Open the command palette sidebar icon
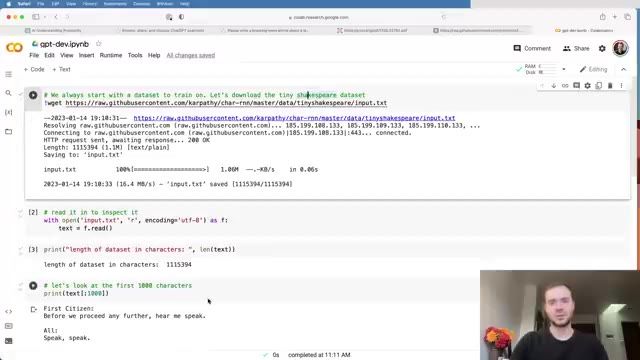The image size is (640, 360). click(x=9, y=326)
